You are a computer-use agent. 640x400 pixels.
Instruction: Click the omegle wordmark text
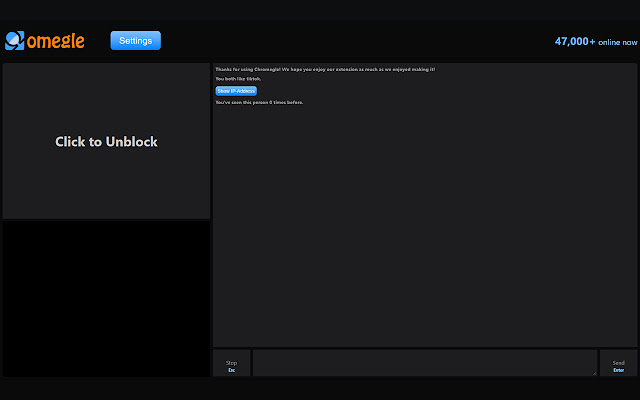[x=56, y=41]
